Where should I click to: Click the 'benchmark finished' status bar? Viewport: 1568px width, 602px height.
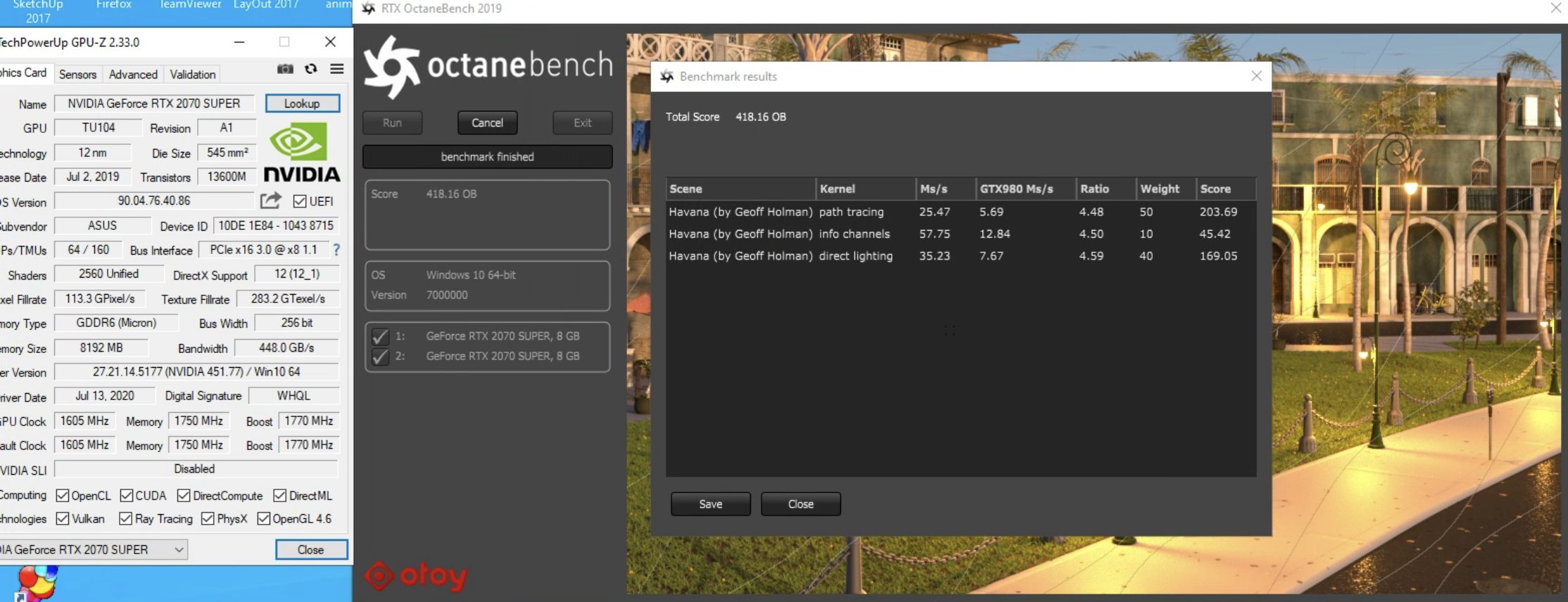(x=487, y=157)
